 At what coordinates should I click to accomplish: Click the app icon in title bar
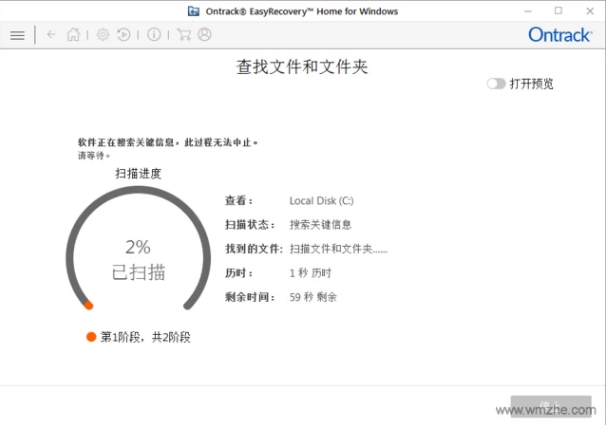193,11
